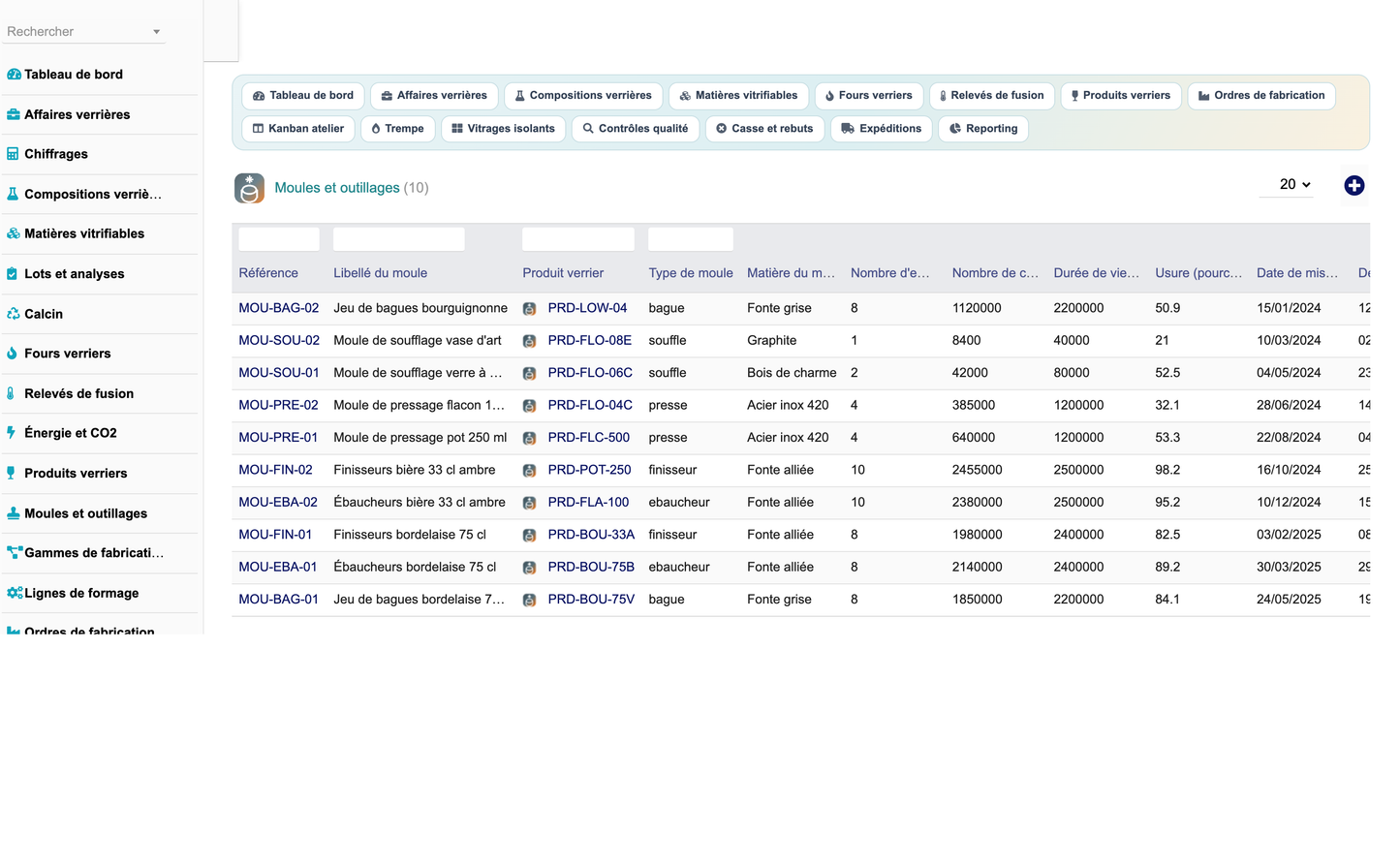
Task: Click the Produits verriers top tab
Action: tap(1121, 96)
